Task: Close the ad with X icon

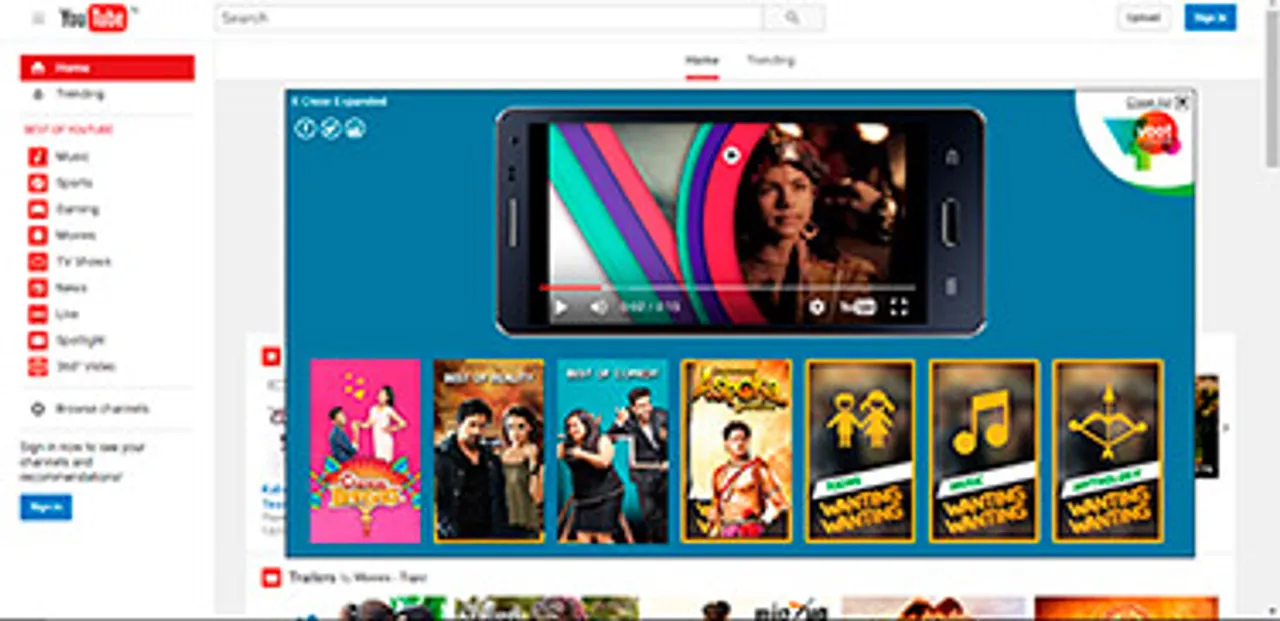Action: click(1182, 102)
